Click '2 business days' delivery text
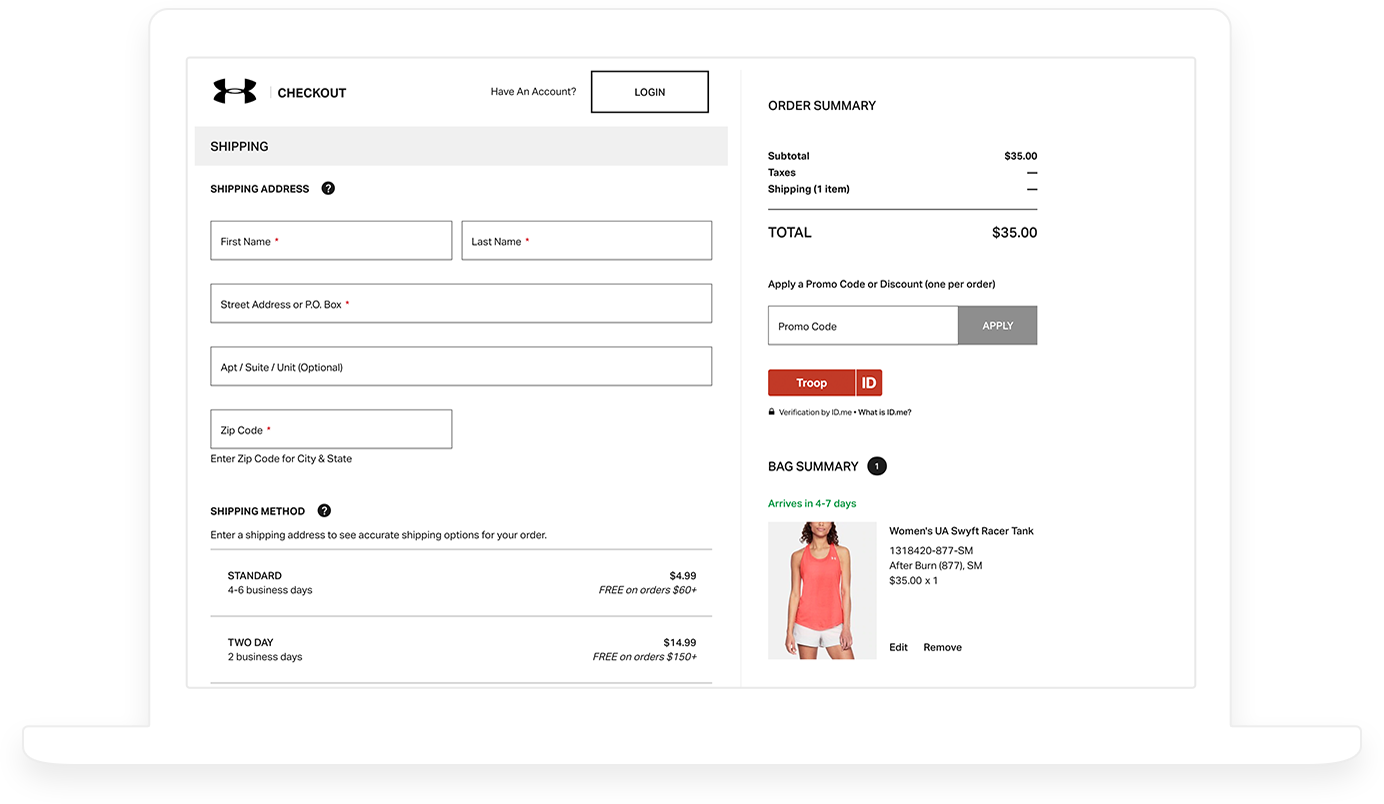Image resolution: width=1384 pixels, height=804 pixels. click(x=265, y=657)
